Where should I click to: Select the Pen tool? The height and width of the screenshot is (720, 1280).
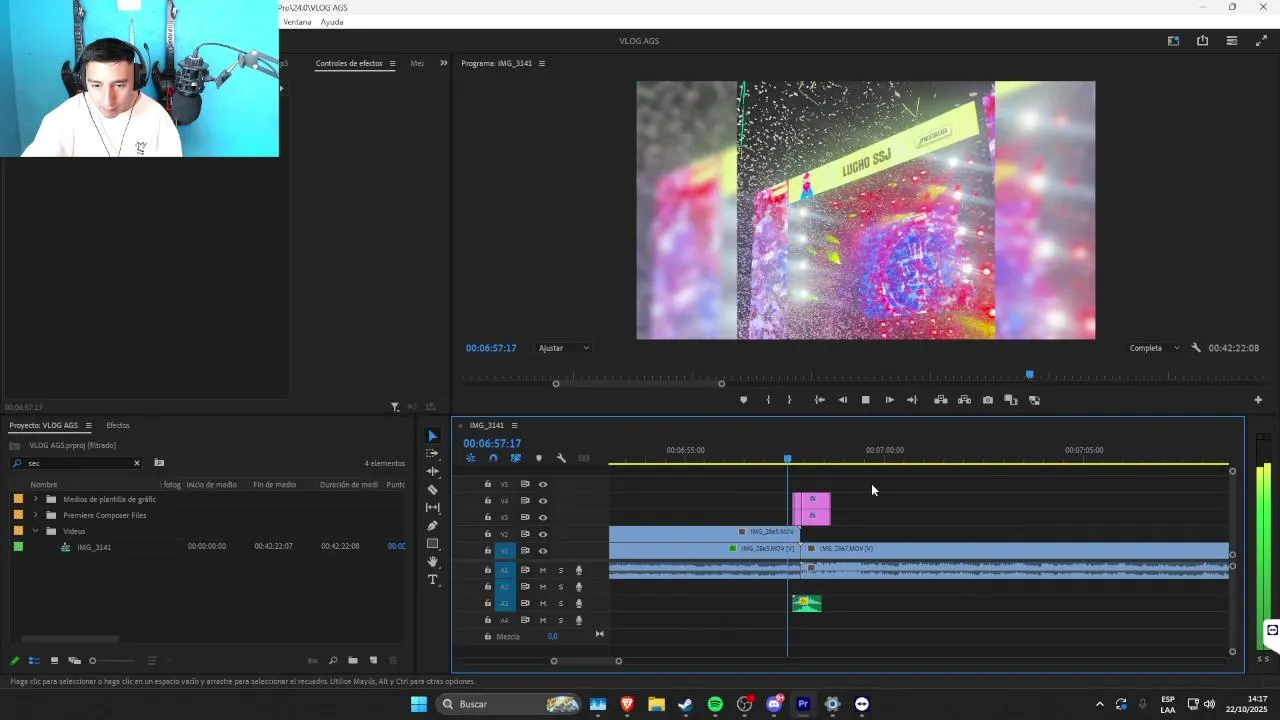pos(432,525)
